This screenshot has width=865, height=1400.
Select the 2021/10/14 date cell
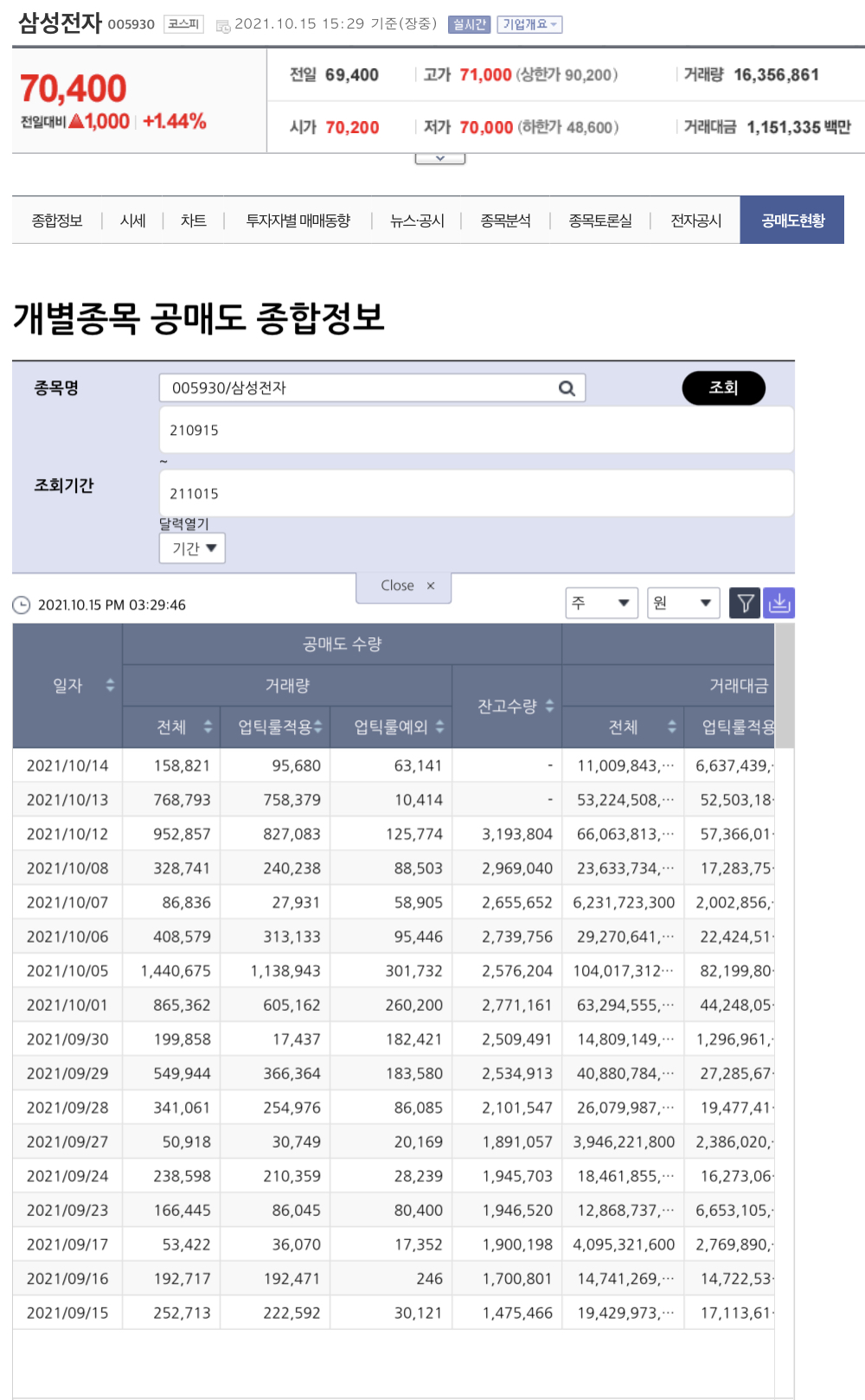click(67, 765)
